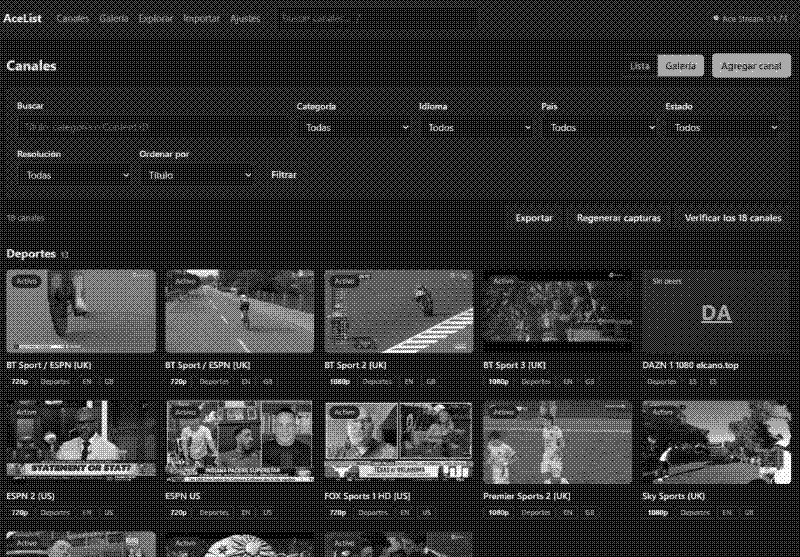Open the Idioma dropdown

(x=476, y=128)
